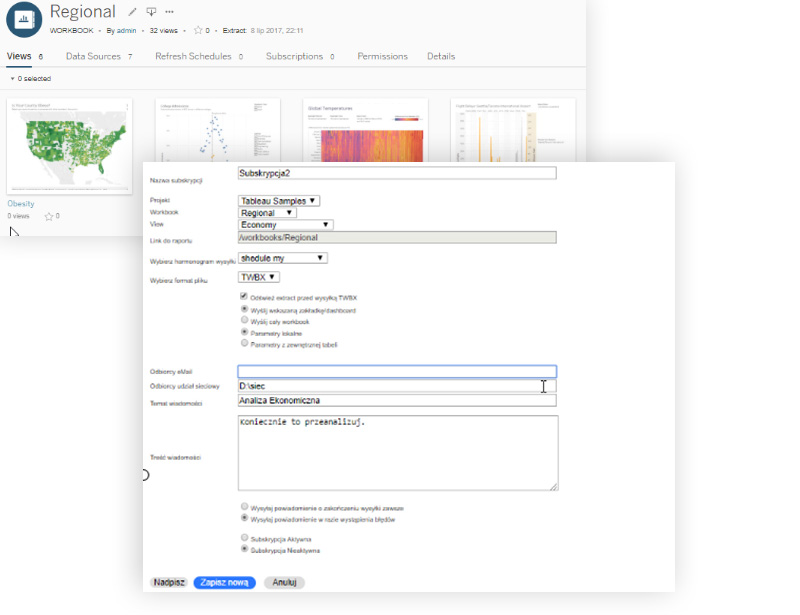The image size is (800, 615).
Task: Click the extract date '8 lip 2017, 22:11'
Action: pos(277,31)
